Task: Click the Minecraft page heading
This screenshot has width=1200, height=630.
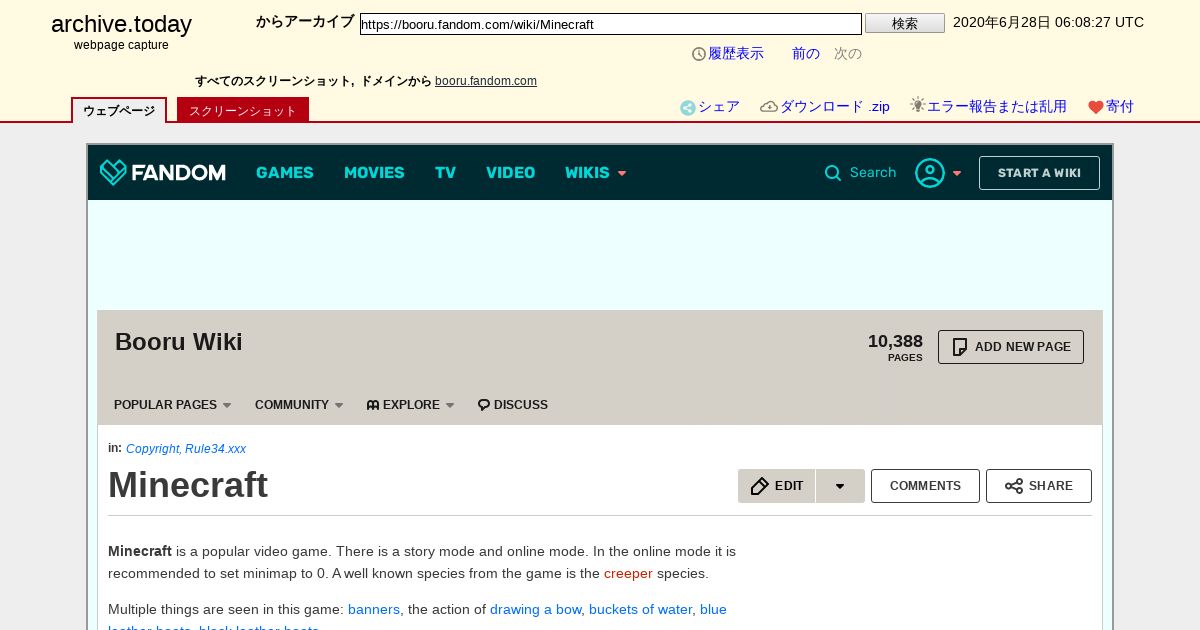Action: [x=188, y=485]
